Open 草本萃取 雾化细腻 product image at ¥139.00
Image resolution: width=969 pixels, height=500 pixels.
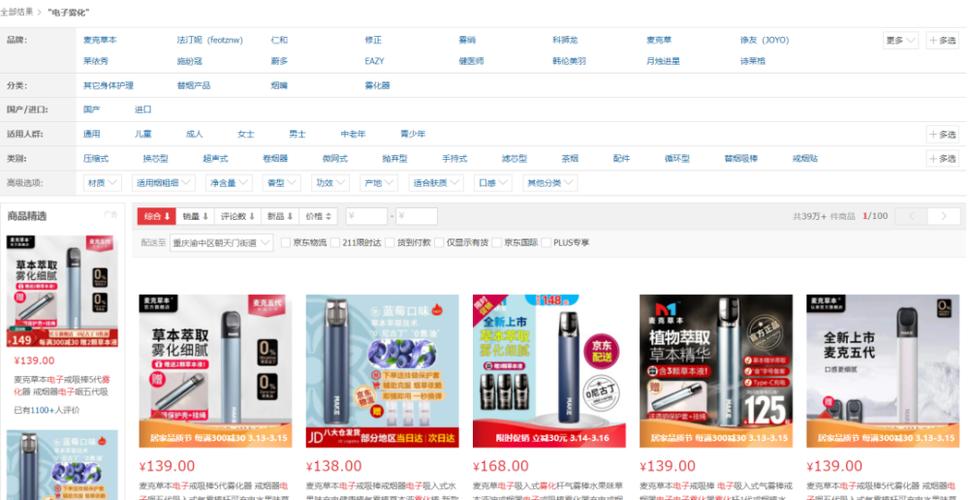click(x=215, y=371)
